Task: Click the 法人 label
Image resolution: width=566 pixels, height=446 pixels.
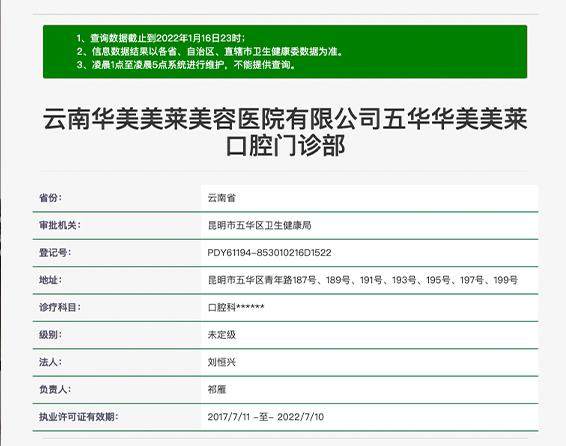Action: pos(50,362)
